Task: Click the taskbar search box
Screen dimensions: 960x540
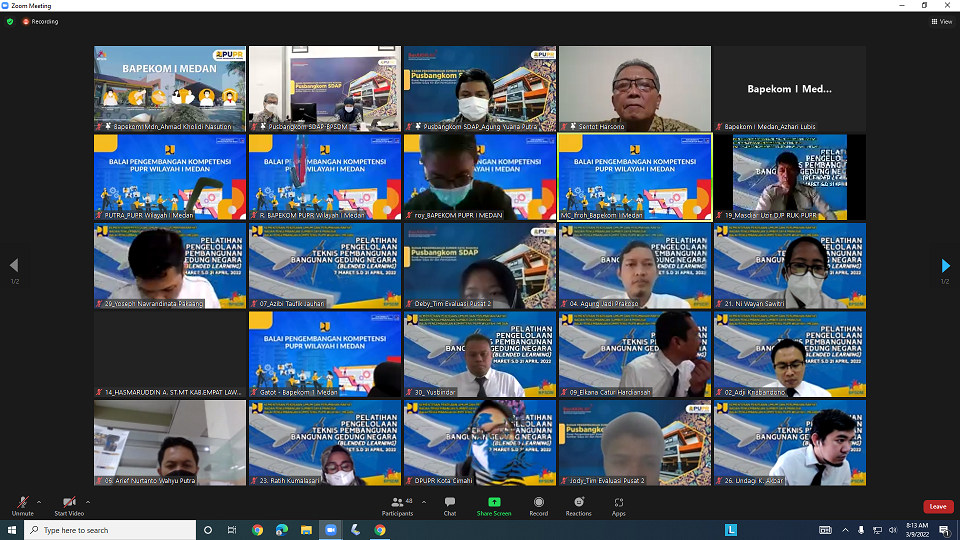Action: [x=110, y=530]
